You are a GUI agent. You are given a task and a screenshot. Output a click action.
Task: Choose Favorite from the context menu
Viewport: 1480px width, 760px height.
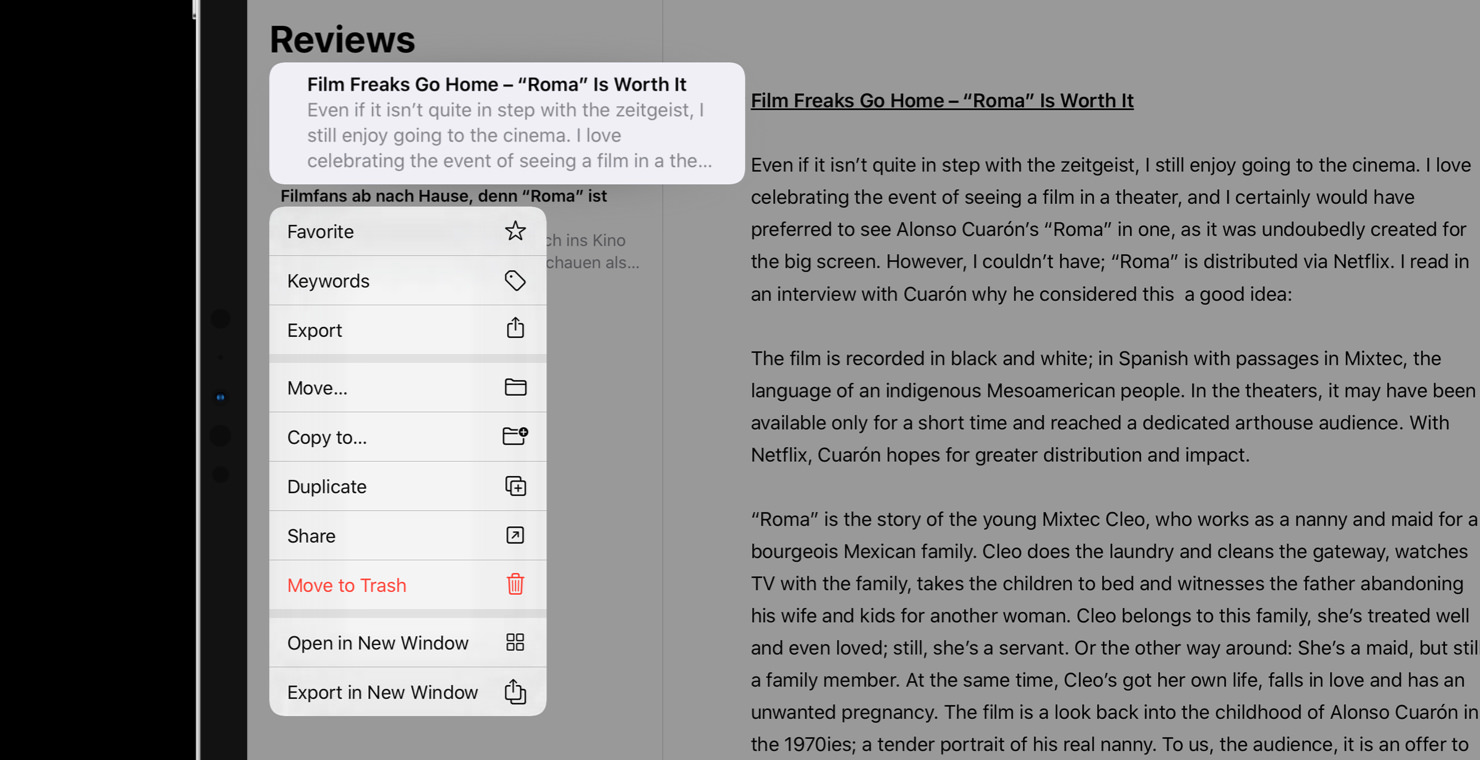pos(408,231)
